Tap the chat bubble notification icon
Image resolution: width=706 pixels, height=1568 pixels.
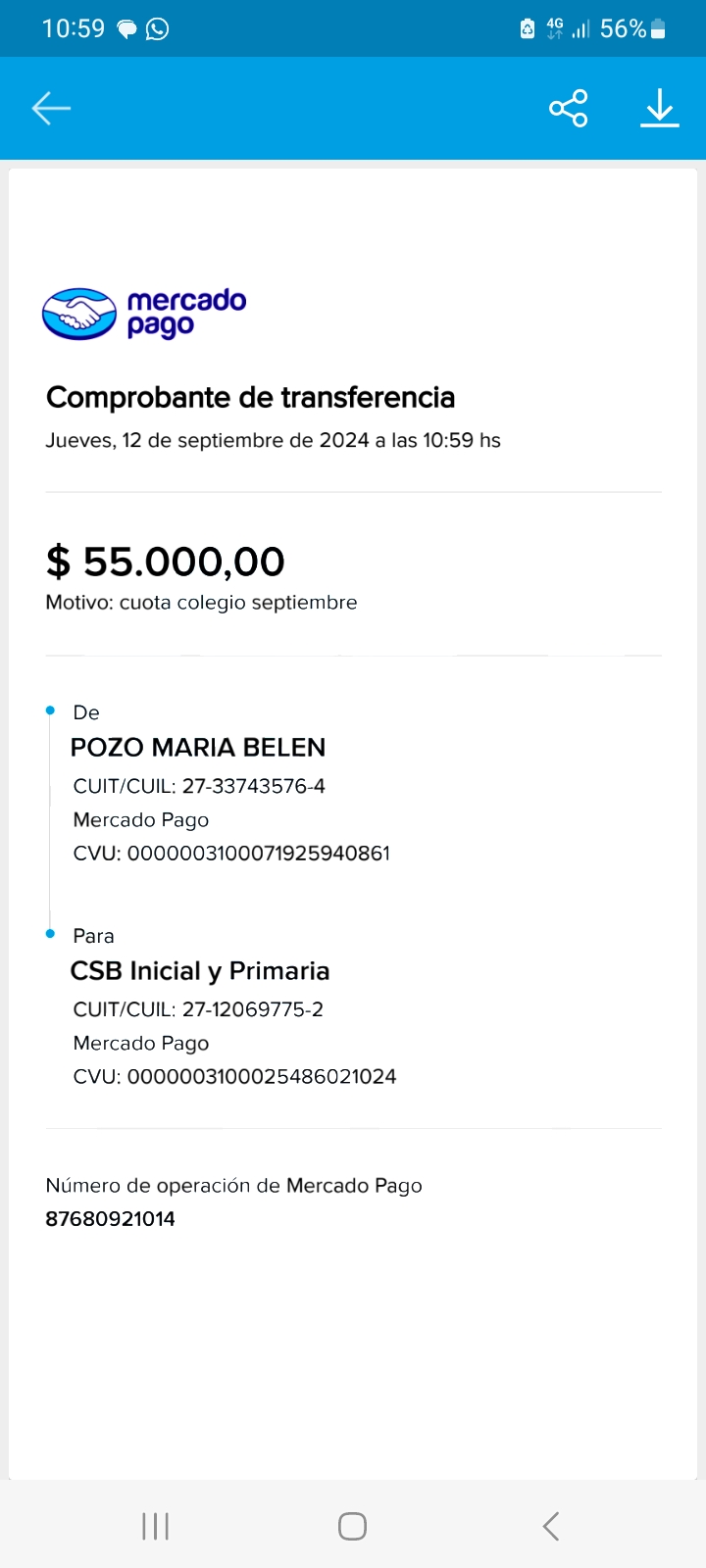[x=127, y=29]
